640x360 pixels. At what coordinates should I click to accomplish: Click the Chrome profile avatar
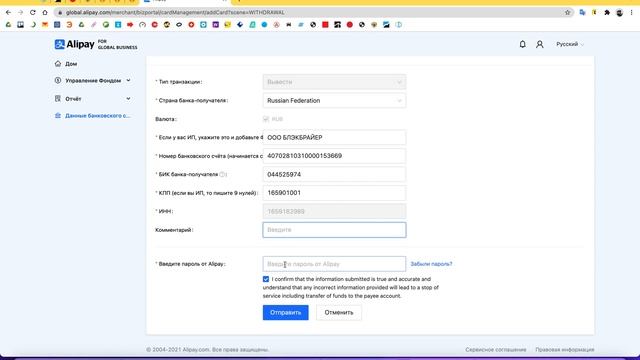pyautogui.click(x=619, y=13)
